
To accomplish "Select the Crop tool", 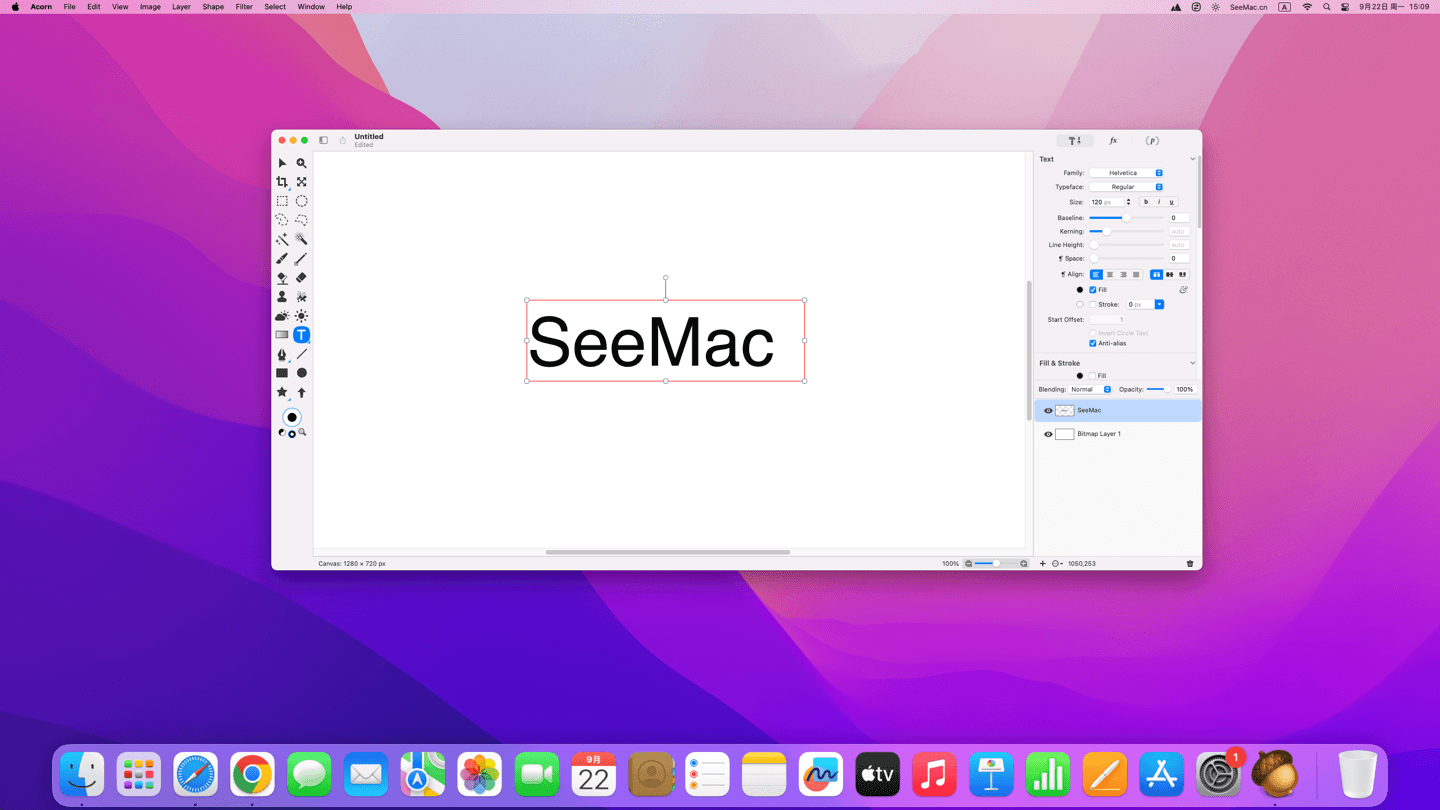I will [282, 182].
